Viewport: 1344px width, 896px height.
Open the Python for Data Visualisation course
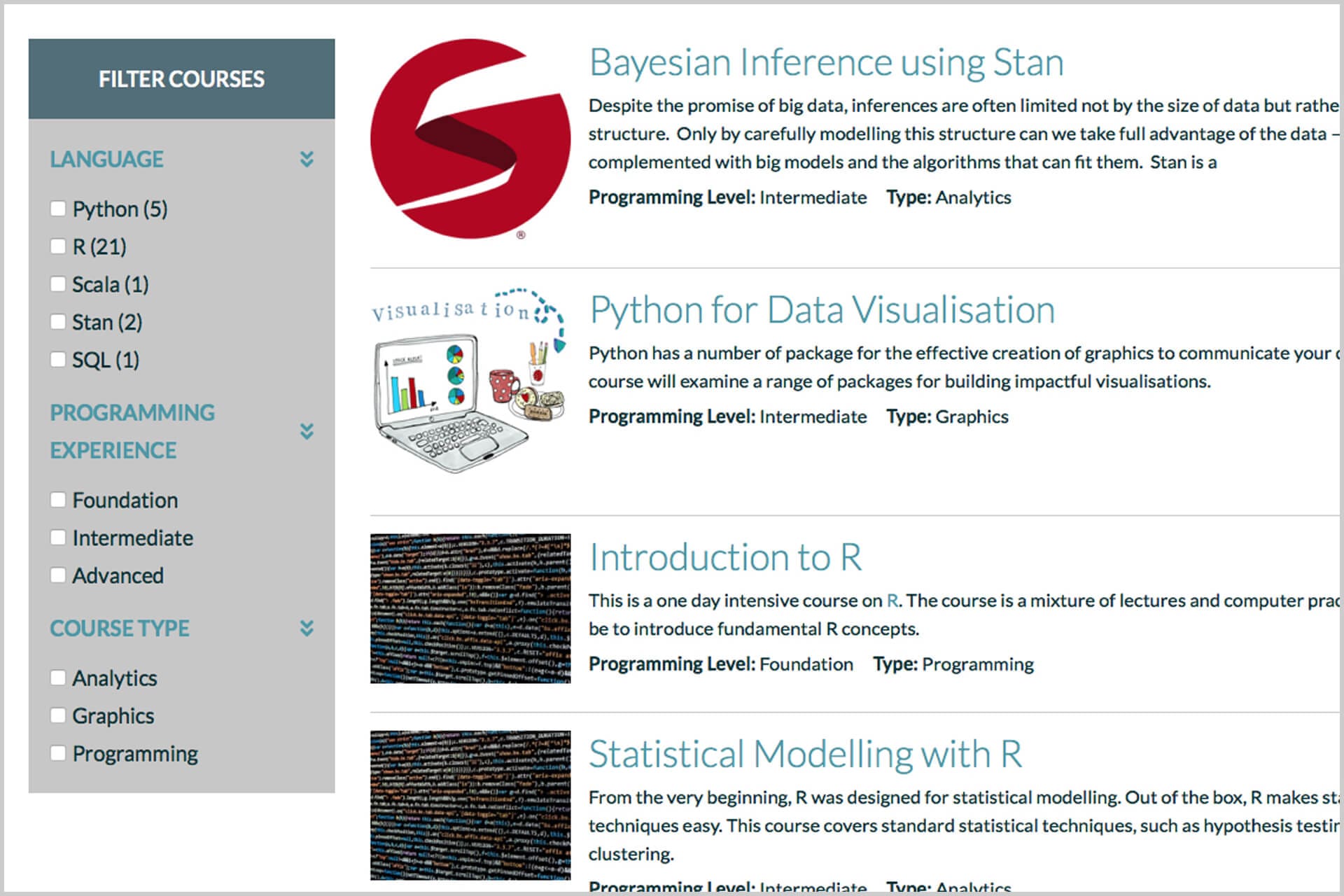[822, 309]
